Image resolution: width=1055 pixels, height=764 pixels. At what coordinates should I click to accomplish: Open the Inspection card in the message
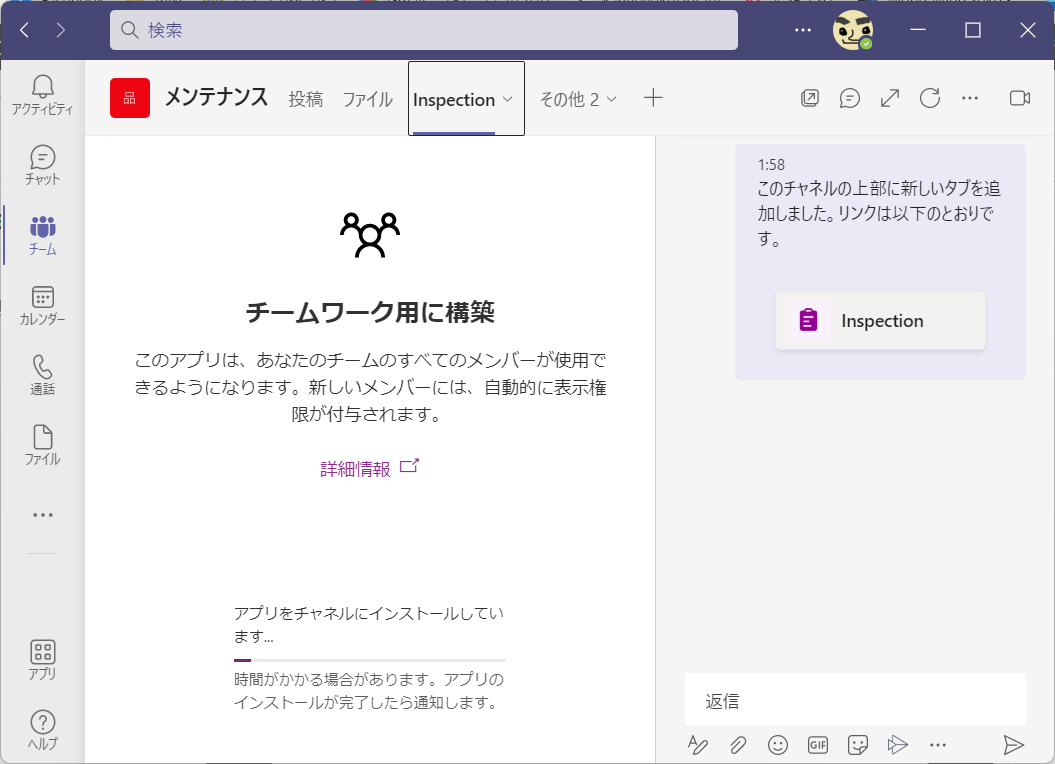[880, 320]
